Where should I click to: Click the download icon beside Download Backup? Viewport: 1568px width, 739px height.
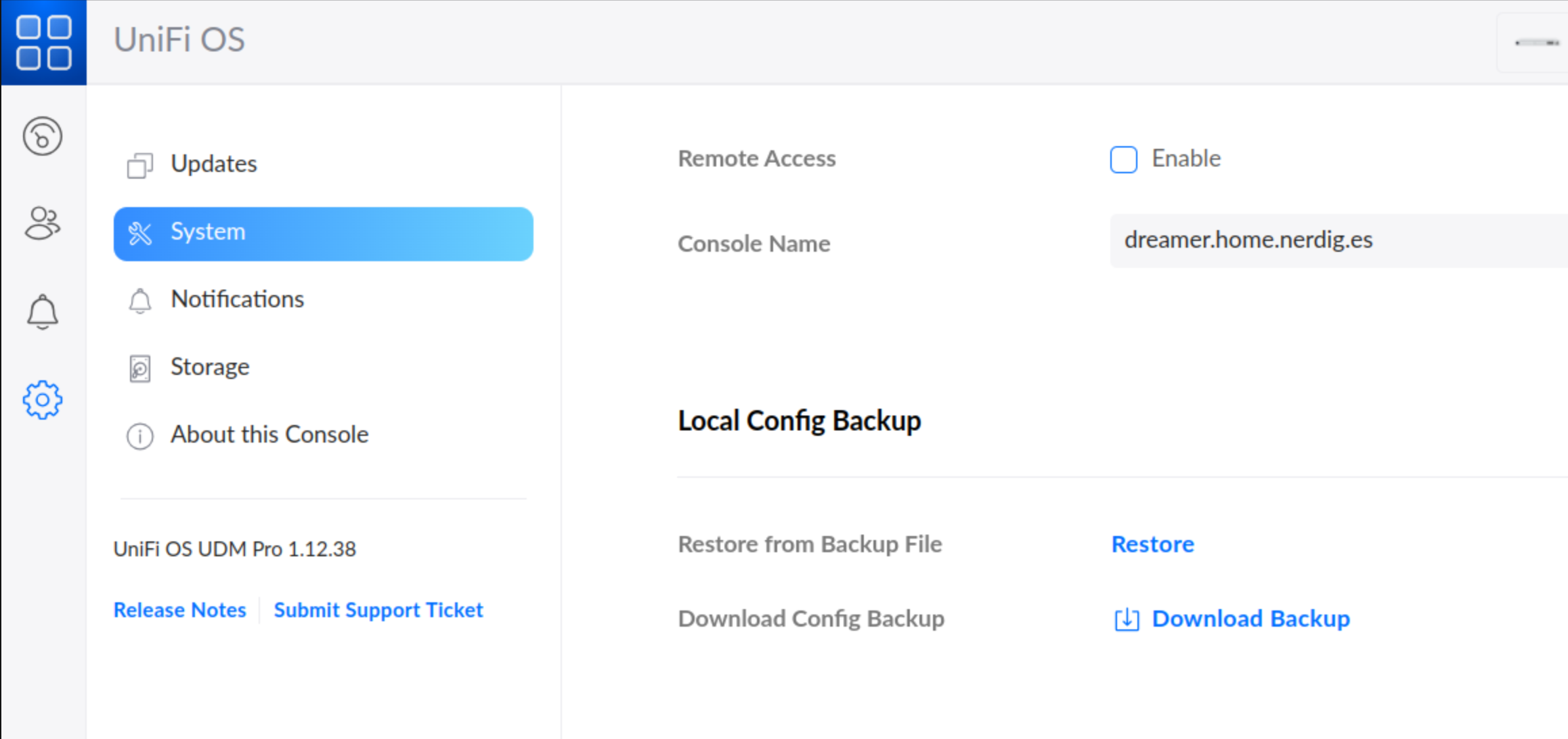pyautogui.click(x=1126, y=619)
